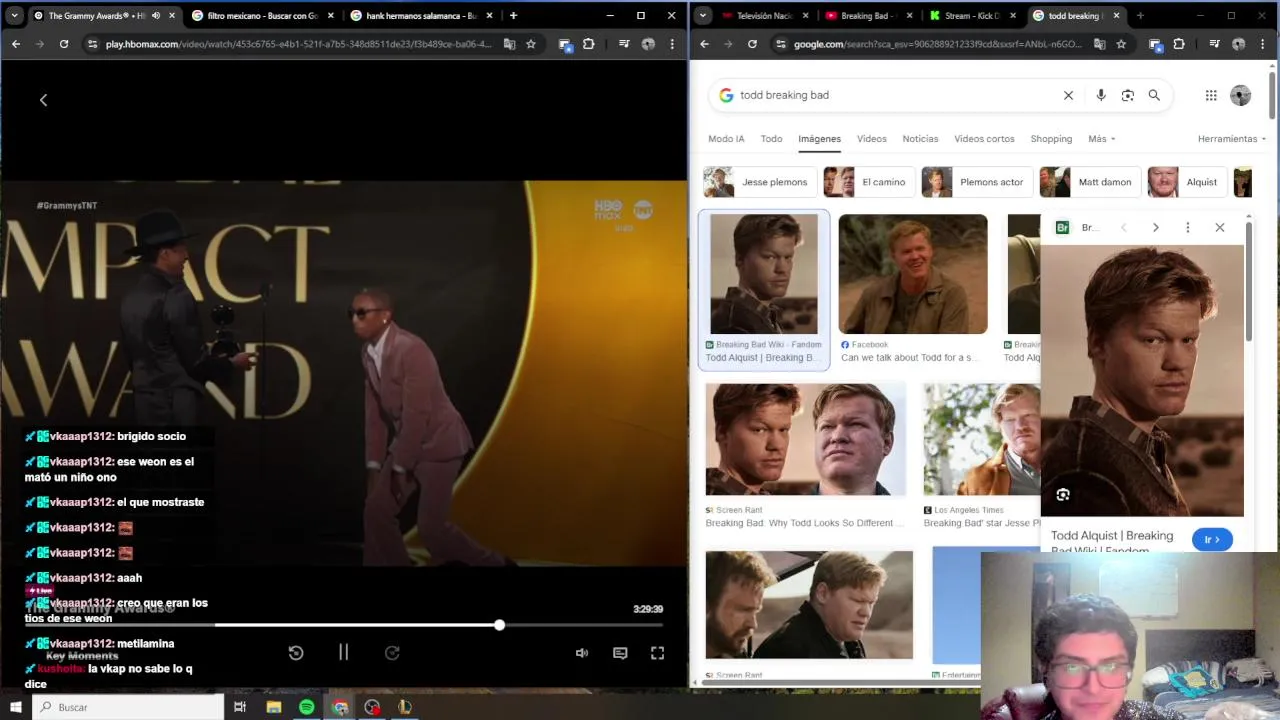Open the Google apps grid
This screenshot has width=1280, height=720.
[x=1211, y=95]
